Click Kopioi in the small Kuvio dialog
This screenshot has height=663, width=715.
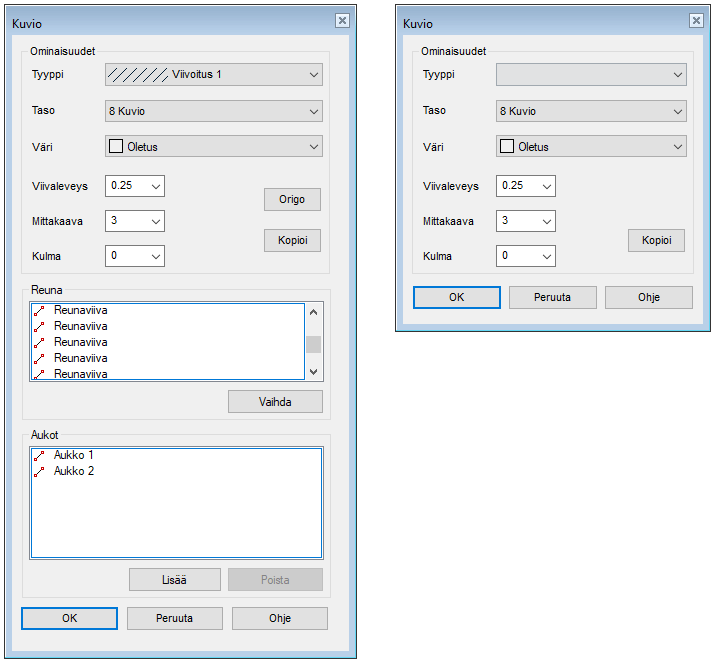(x=656, y=241)
